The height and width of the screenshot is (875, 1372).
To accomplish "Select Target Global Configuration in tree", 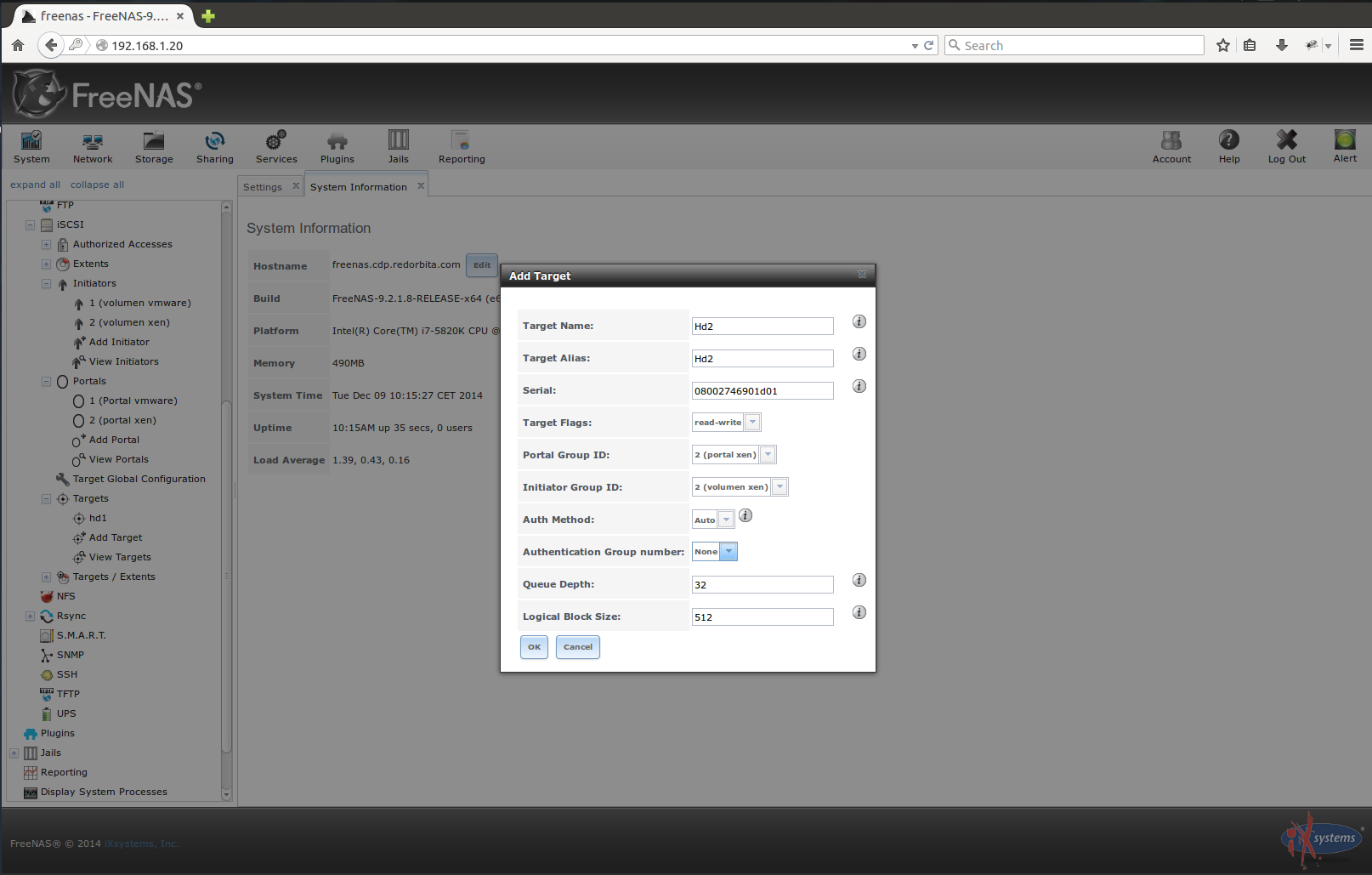I will click(139, 479).
